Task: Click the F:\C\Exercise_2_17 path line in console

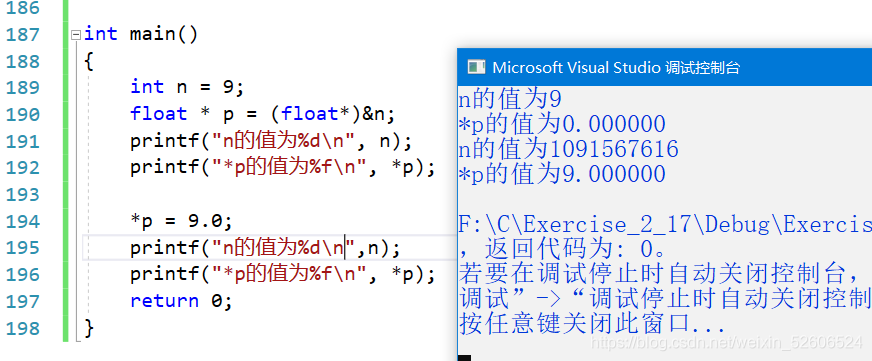Action: (x=665, y=225)
